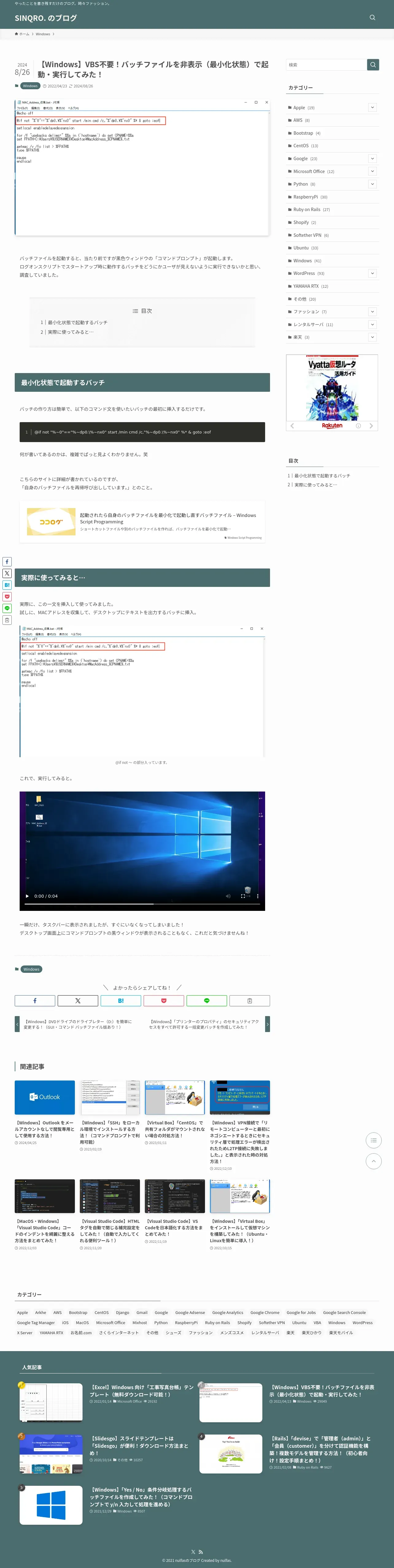Click the Windows category tag under the title
Viewport: 394px width, 1568px height.
click(x=30, y=86)
